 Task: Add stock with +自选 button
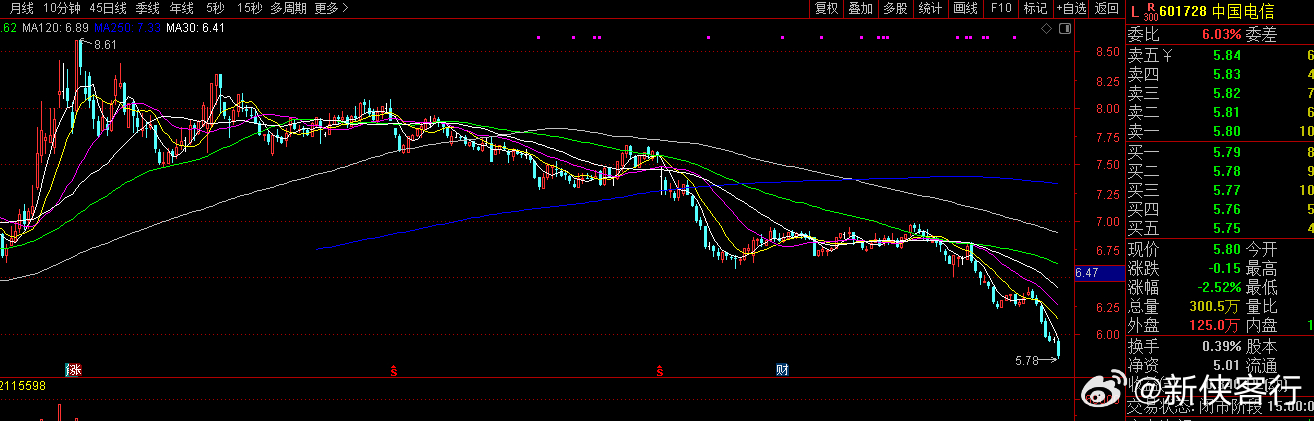pos(1070,8)
